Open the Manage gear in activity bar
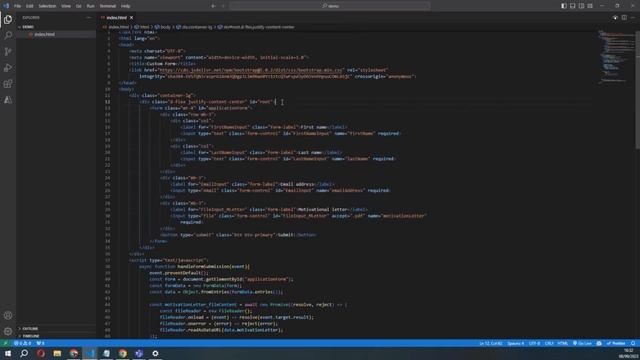Image resolution: width=640 pixels, height=360 pixels. point(8,331)
